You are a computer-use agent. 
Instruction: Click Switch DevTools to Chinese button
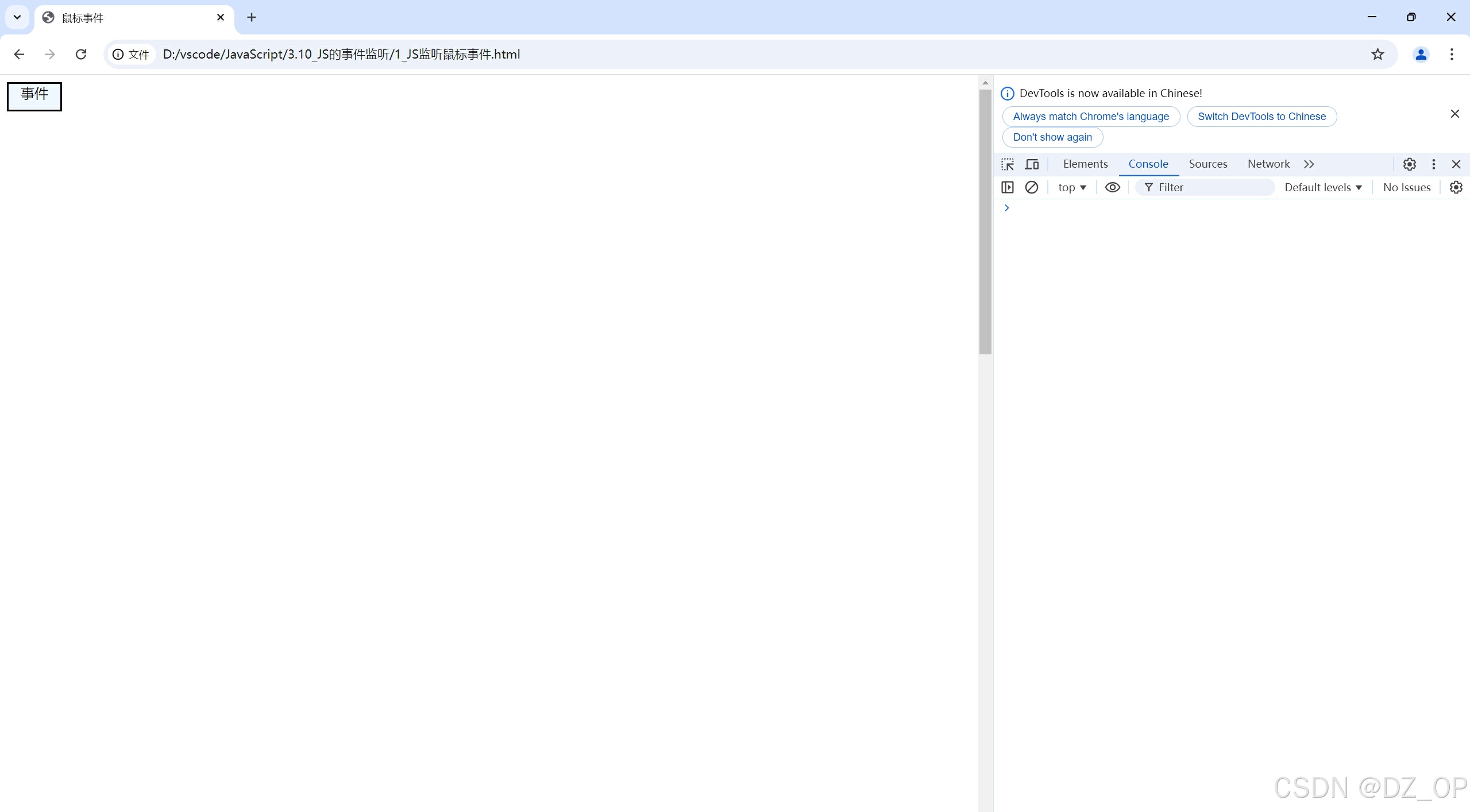pos(1261,117)
